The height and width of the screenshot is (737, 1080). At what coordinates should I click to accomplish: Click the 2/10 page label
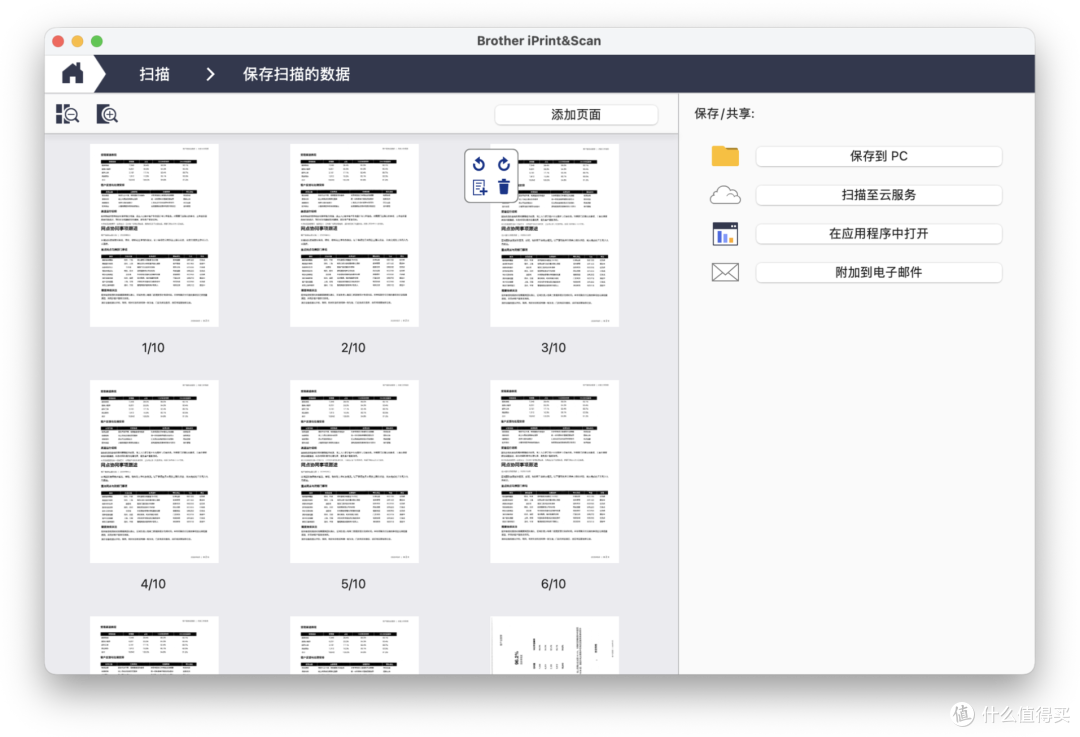353,348
